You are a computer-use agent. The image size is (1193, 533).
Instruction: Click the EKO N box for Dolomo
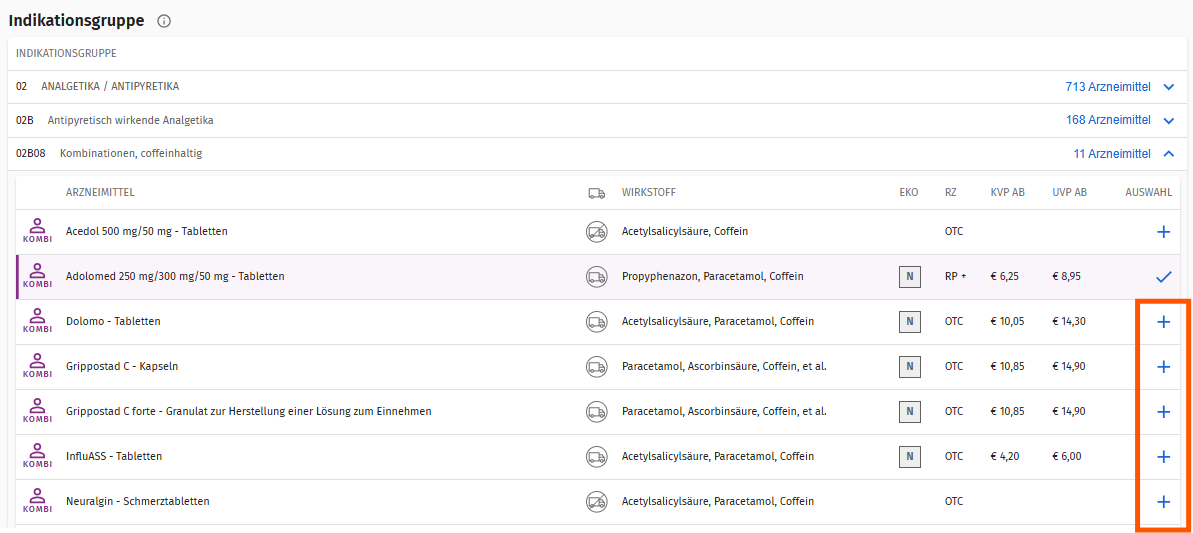point(909,321)
